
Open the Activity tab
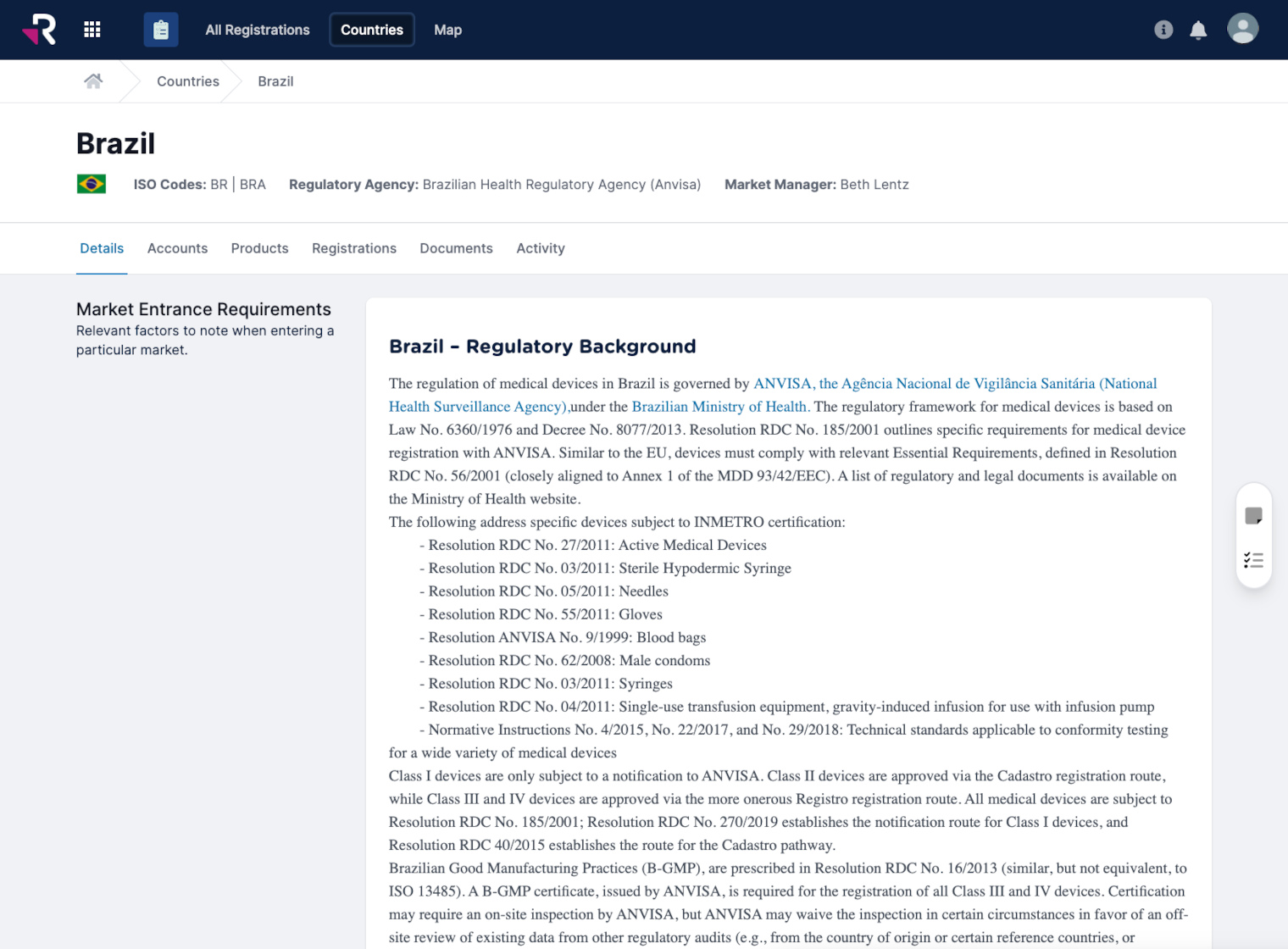pyautogui.click(x=540, y=248)
